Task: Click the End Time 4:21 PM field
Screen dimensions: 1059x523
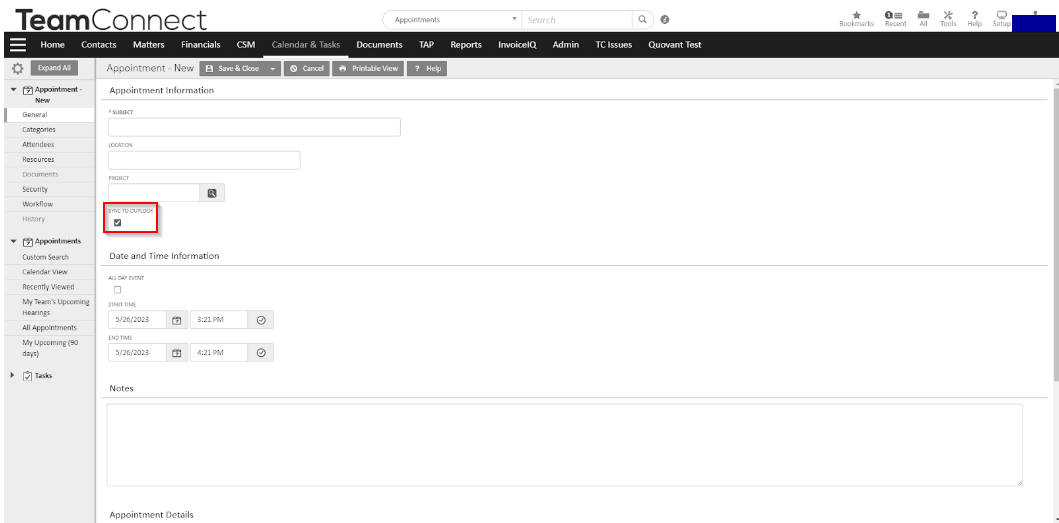Action: click(219, 353)
